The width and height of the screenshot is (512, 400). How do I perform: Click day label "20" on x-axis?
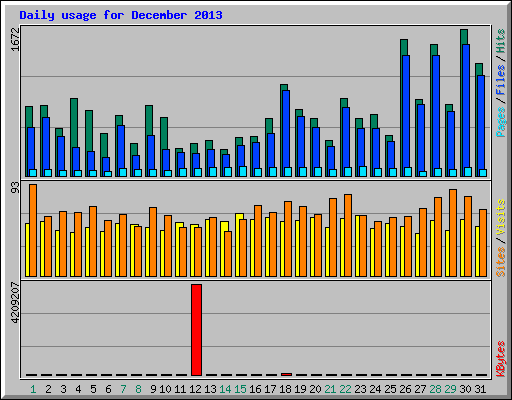tap(315, 389)
